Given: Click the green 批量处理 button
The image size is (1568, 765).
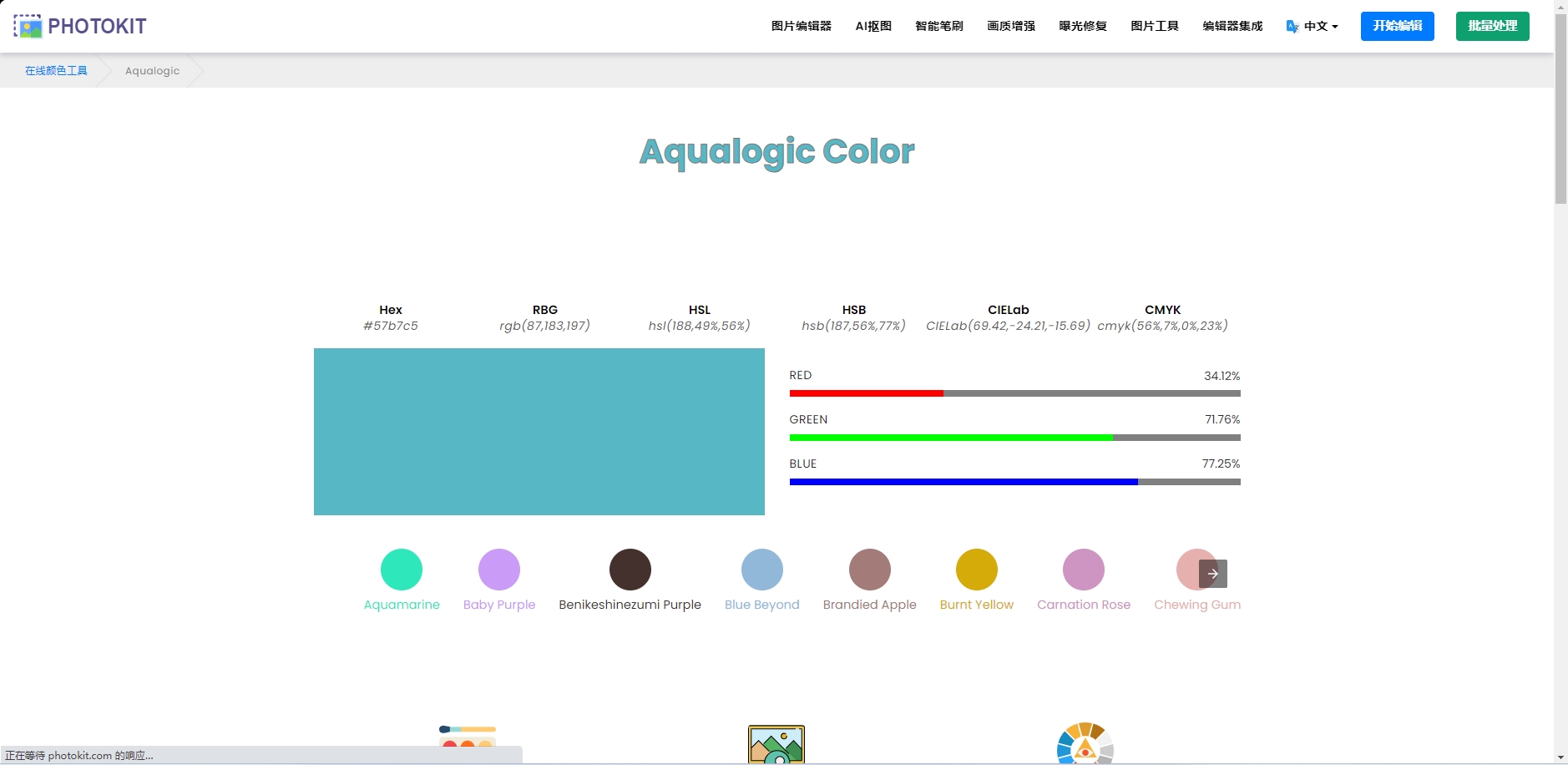Looking at the screenshot, I should point(1492,26).
